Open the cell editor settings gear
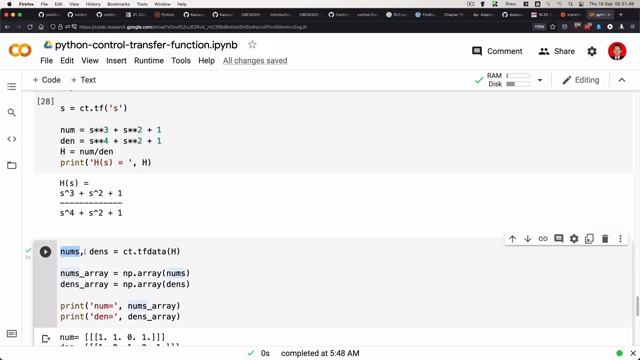 tap(574, 239)
